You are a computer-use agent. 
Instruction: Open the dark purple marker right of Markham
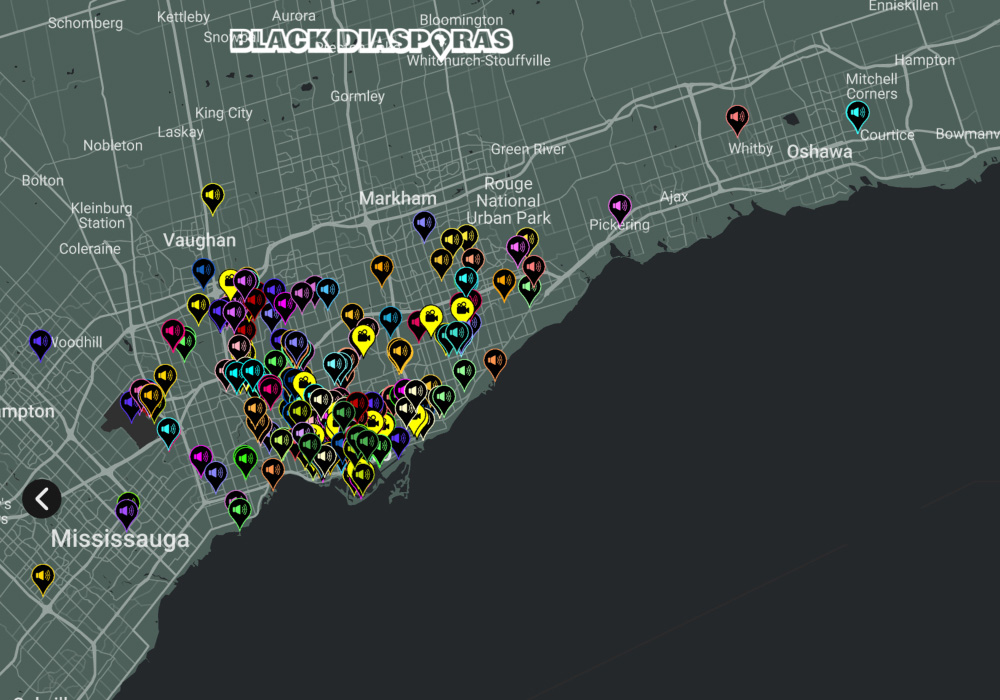point(424,224)
